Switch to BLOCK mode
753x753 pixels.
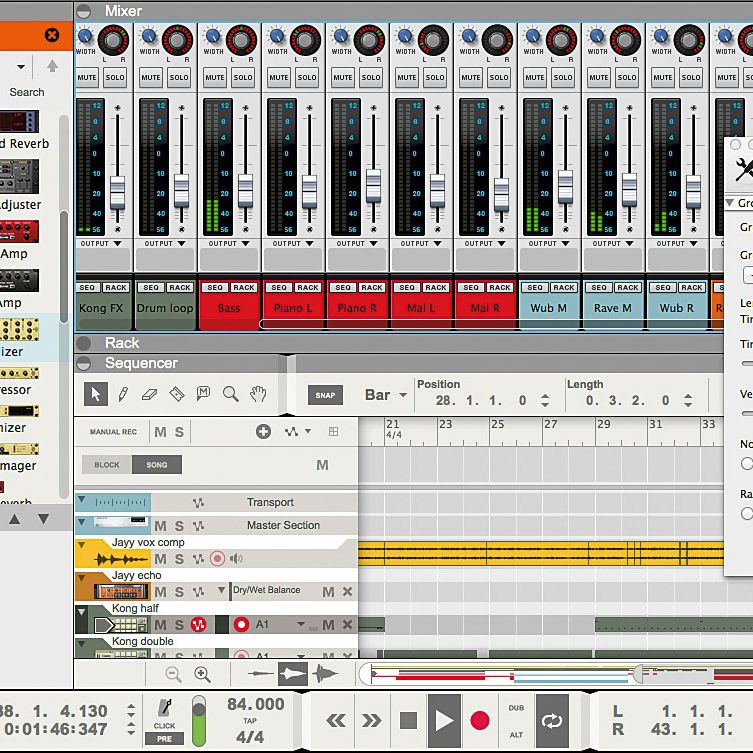(x=107, y=465)
